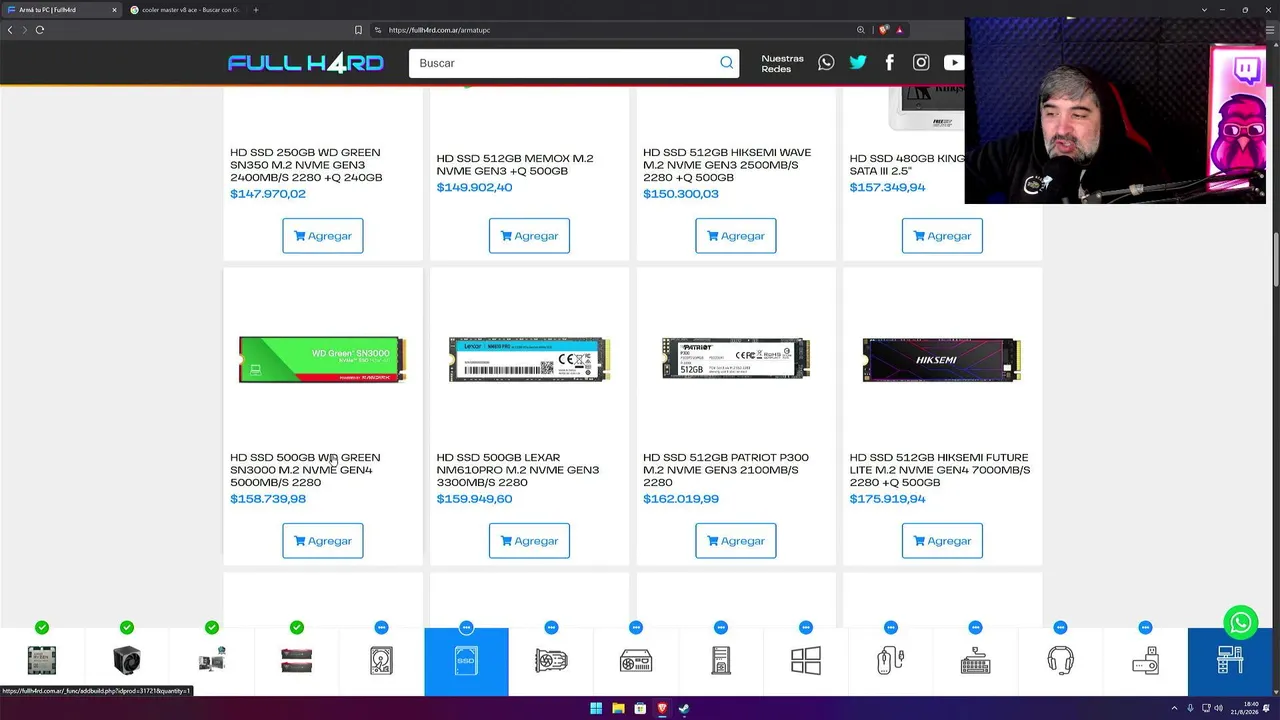Open the RAM memory category icon
The height and width of the screenshot is (720, 1280).
click(x=297, y=660)
